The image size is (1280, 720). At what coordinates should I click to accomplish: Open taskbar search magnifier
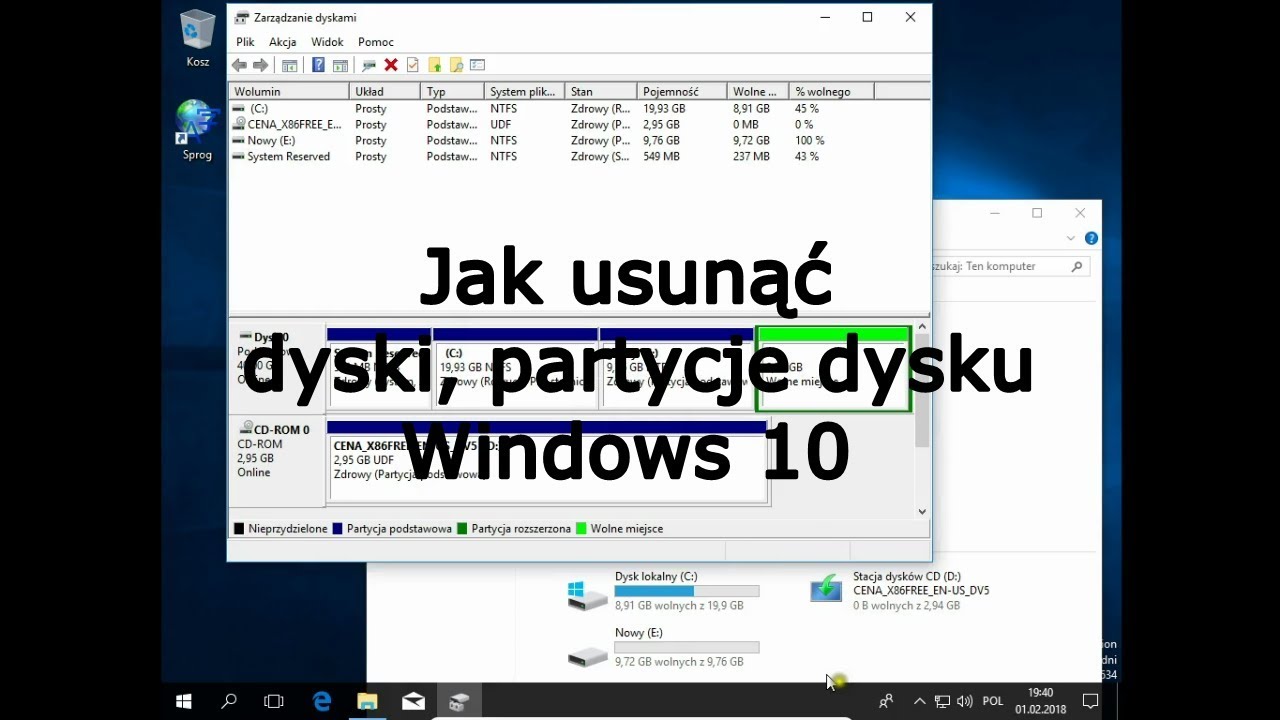point(229,702)
